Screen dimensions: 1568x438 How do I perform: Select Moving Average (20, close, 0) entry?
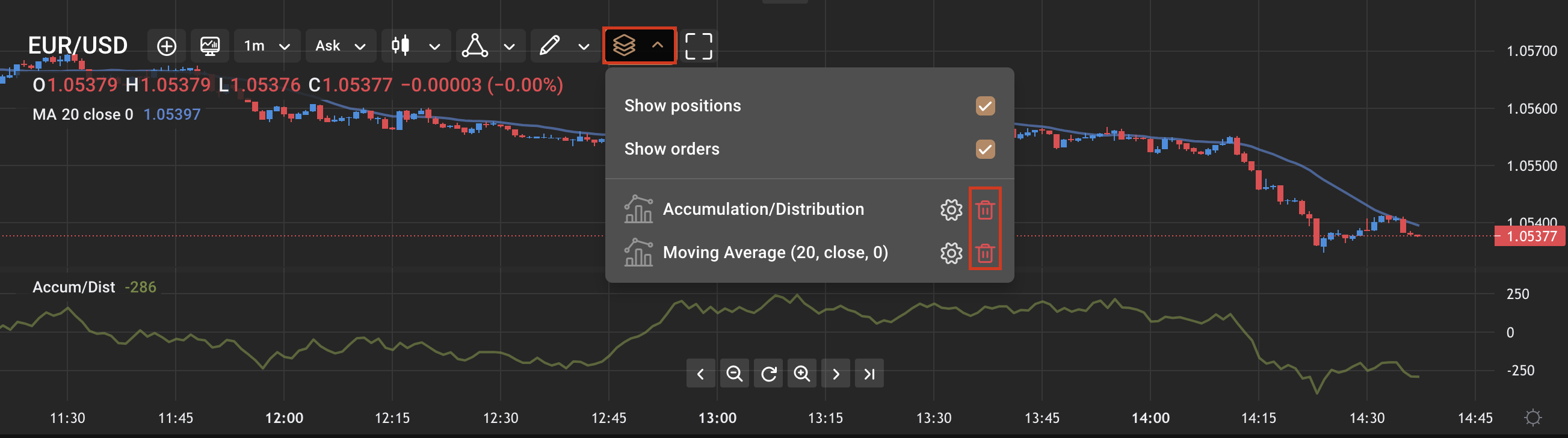775,253
